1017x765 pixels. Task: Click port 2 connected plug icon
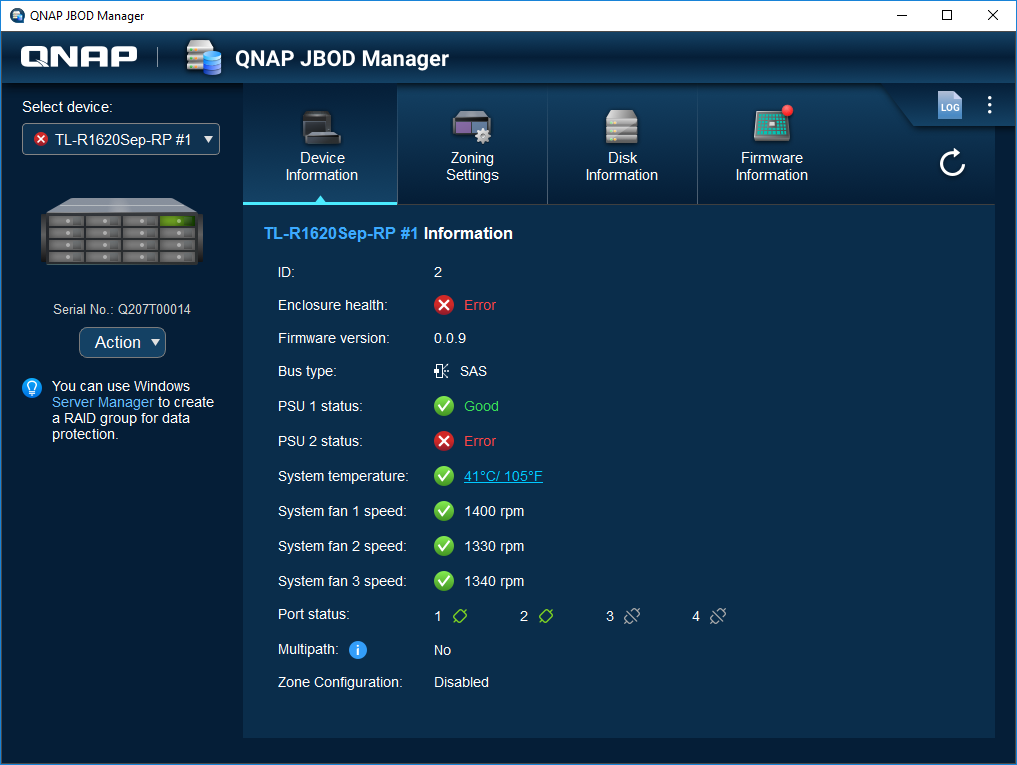546,616
